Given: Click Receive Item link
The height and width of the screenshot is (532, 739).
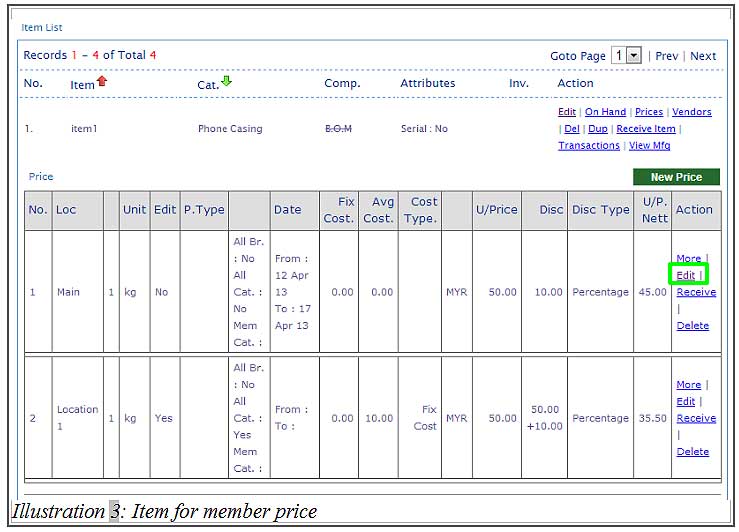Looking at the screenshot, I should 646,129.
